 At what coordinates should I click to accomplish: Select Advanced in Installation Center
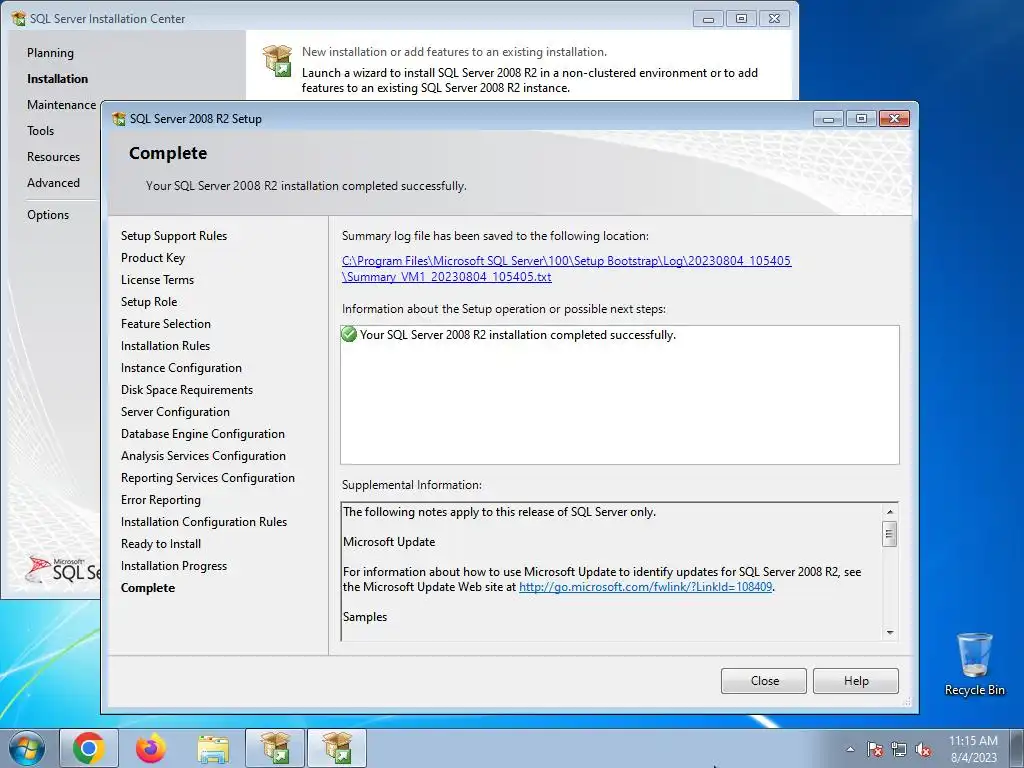point(54,183)
